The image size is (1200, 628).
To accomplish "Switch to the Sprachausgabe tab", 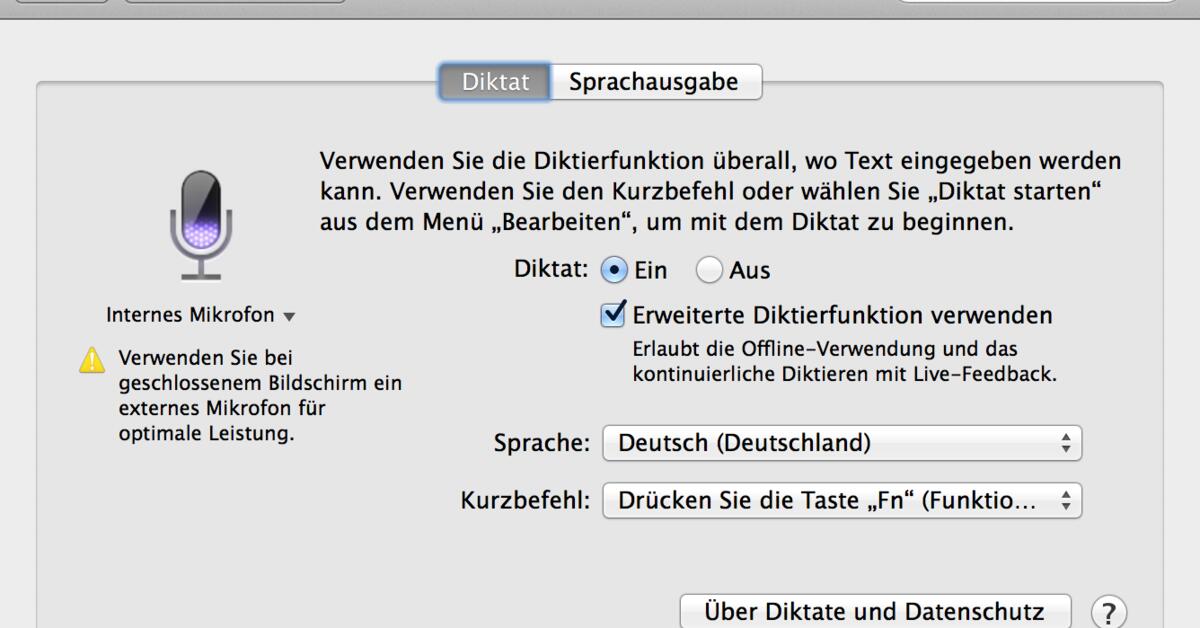I will tap(655, 82).
